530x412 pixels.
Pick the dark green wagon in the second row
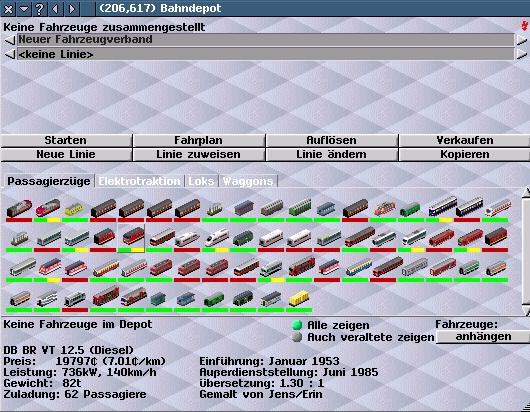click(243, 237)
